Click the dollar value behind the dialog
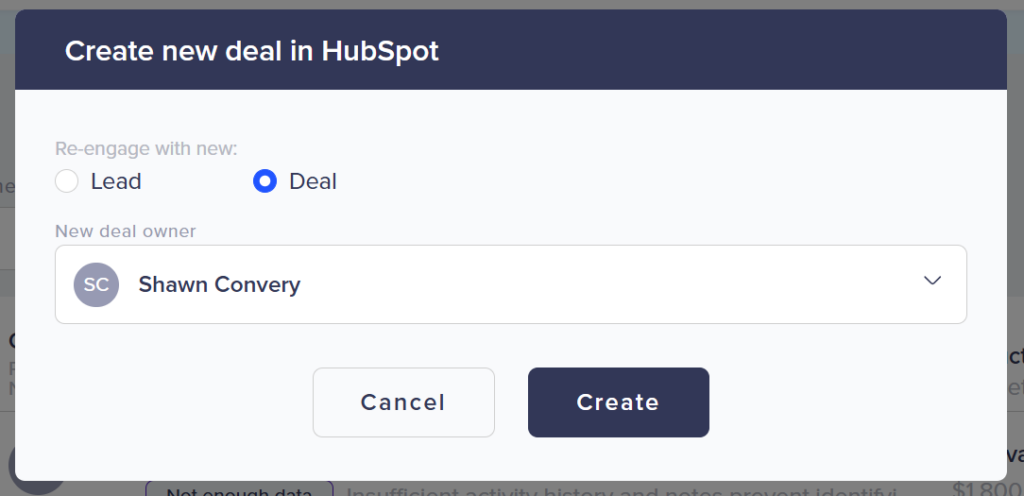Screen dimensions: 1024x496 (987, 488)
